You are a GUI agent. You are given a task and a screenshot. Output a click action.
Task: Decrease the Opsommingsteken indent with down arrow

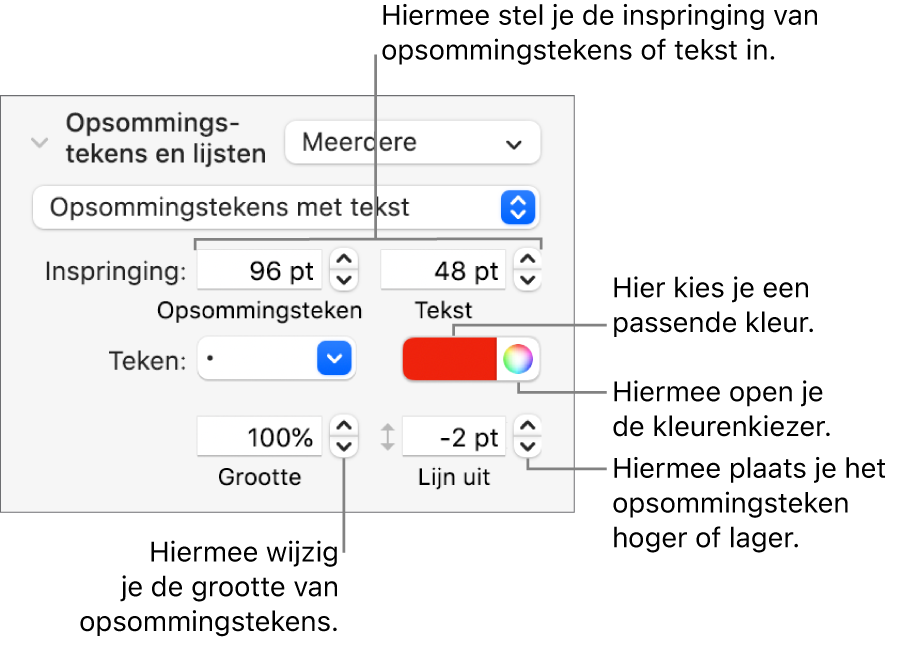click(343, 280)
